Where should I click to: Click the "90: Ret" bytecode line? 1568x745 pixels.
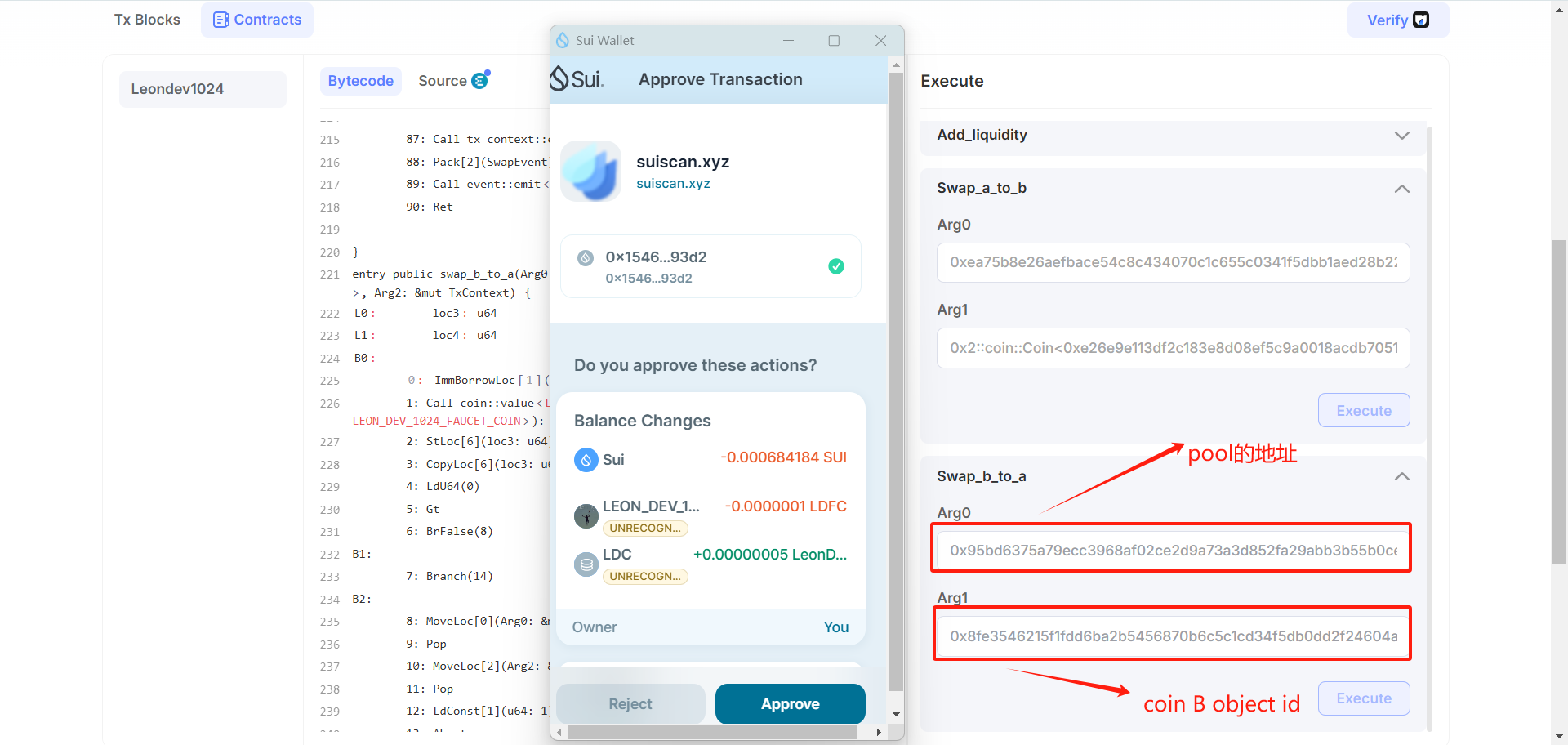click(x=430, y=207)
